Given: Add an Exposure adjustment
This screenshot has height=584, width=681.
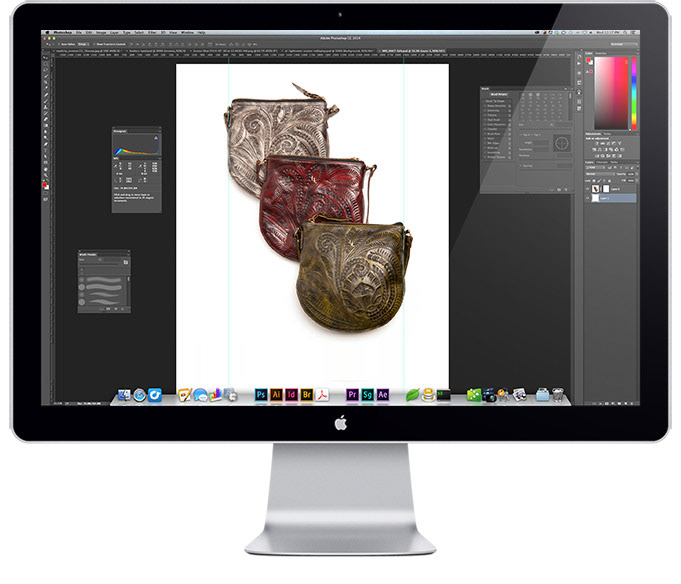Looking at the screenshot, I should pos(614,143).
